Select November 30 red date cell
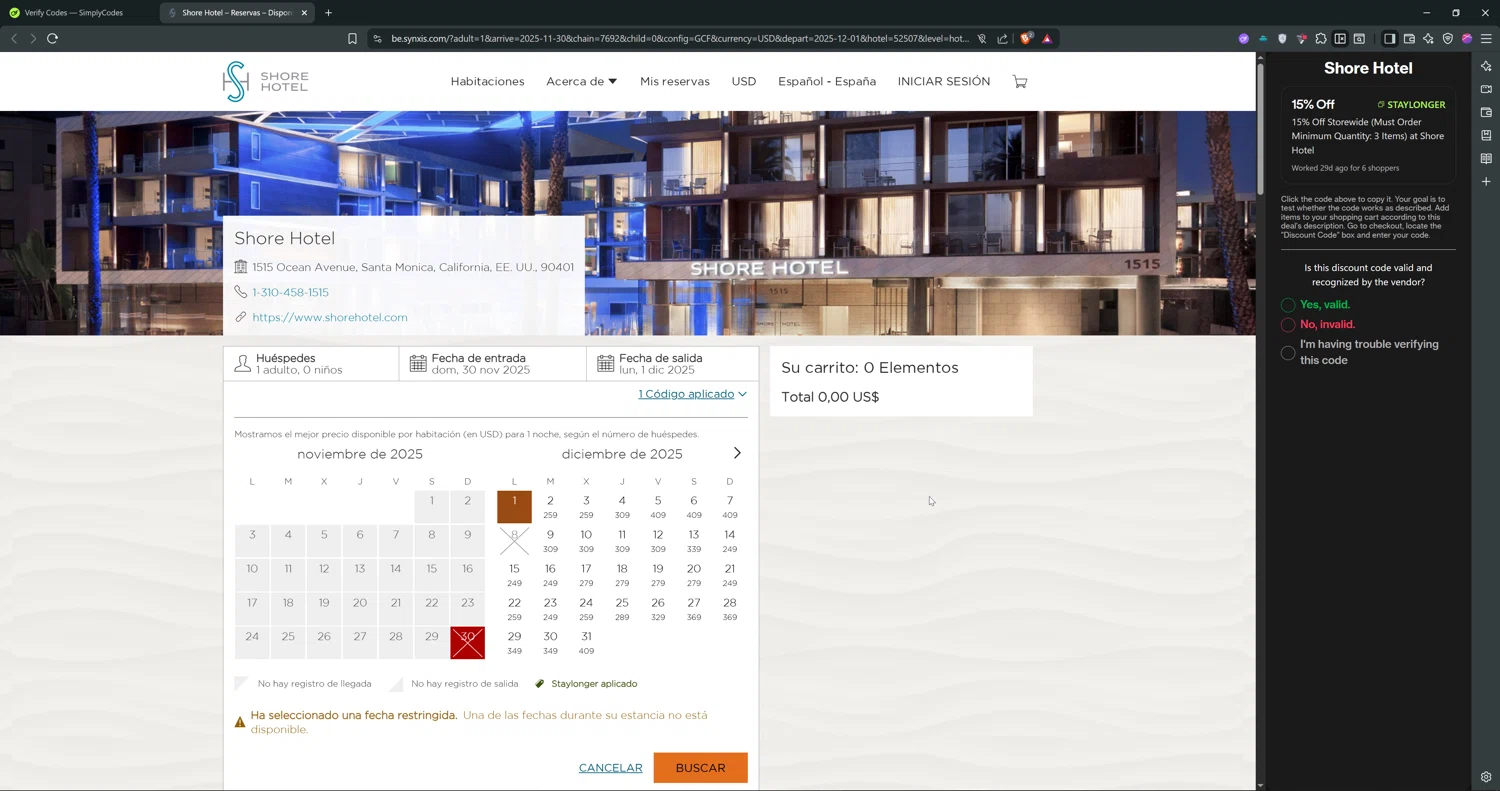This screenshot has height=791, width=1500. pos(467,642)
